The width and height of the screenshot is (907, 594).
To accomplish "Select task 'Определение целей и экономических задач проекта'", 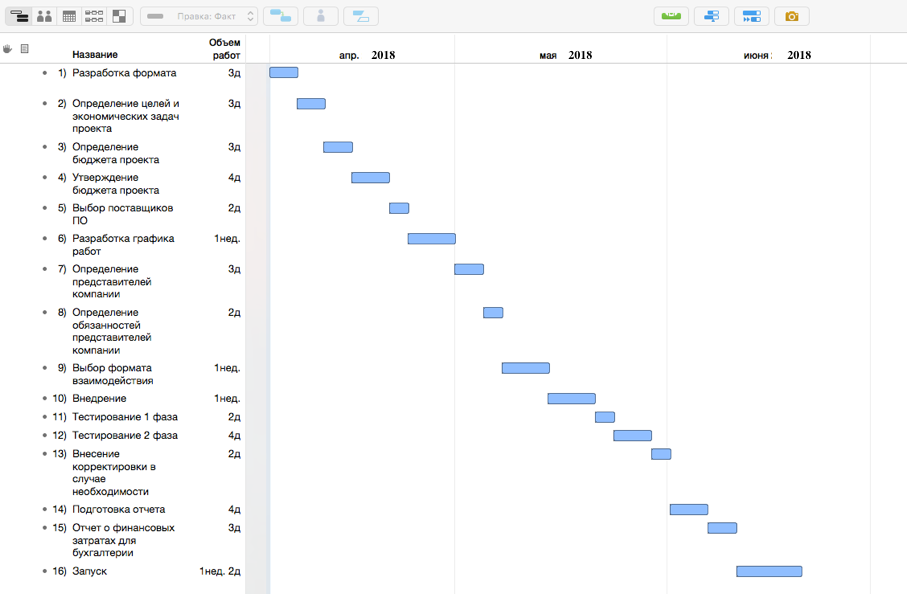I will click(x=126, y=116).
